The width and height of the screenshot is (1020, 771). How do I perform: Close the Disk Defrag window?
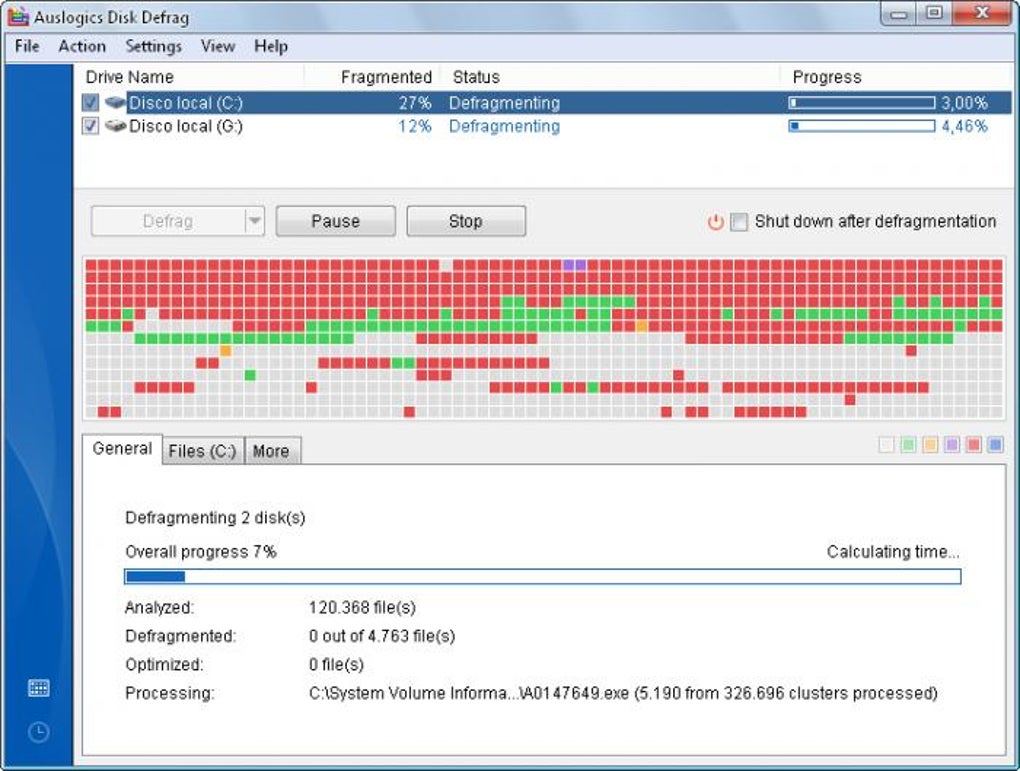982,14
